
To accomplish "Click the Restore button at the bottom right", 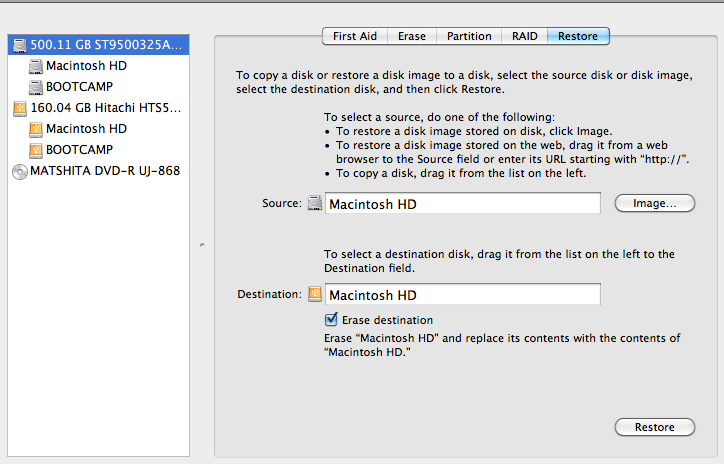I will pyautogui.click(x=655, y=427).
